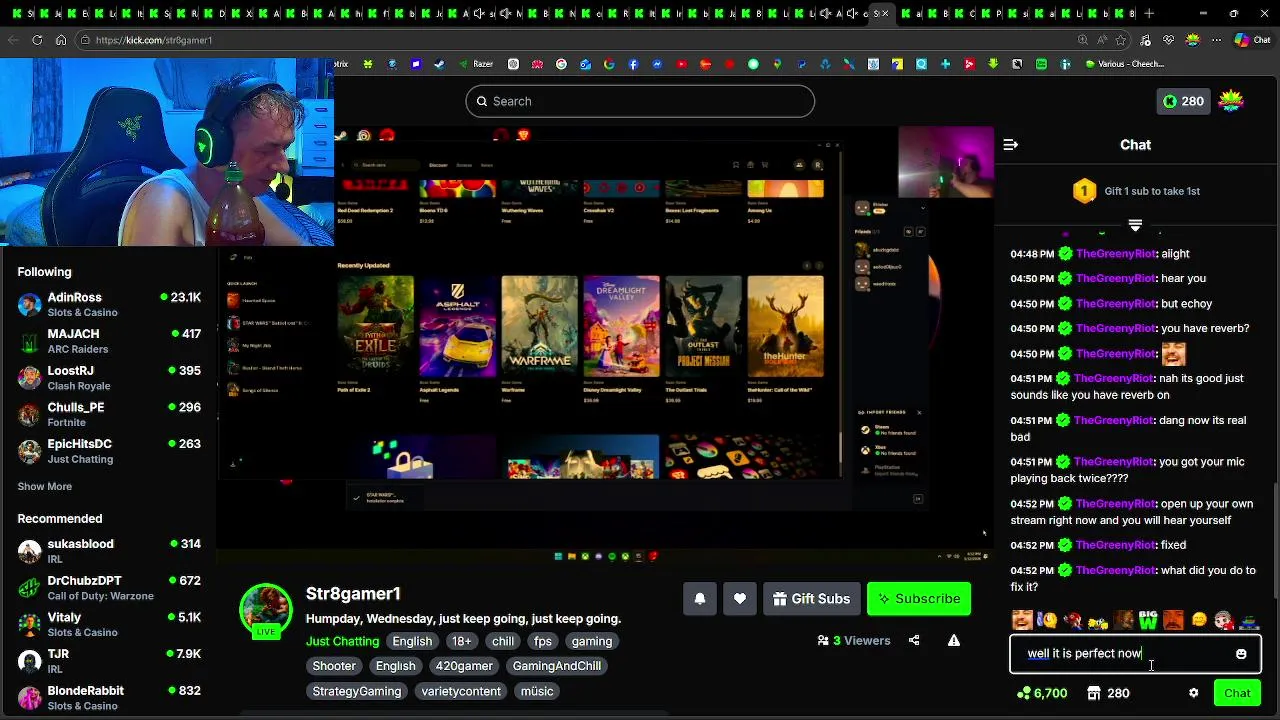Click the Warframe game tile in stream
The height and width of the screenshot is (720, 1280).
(539, 326)
